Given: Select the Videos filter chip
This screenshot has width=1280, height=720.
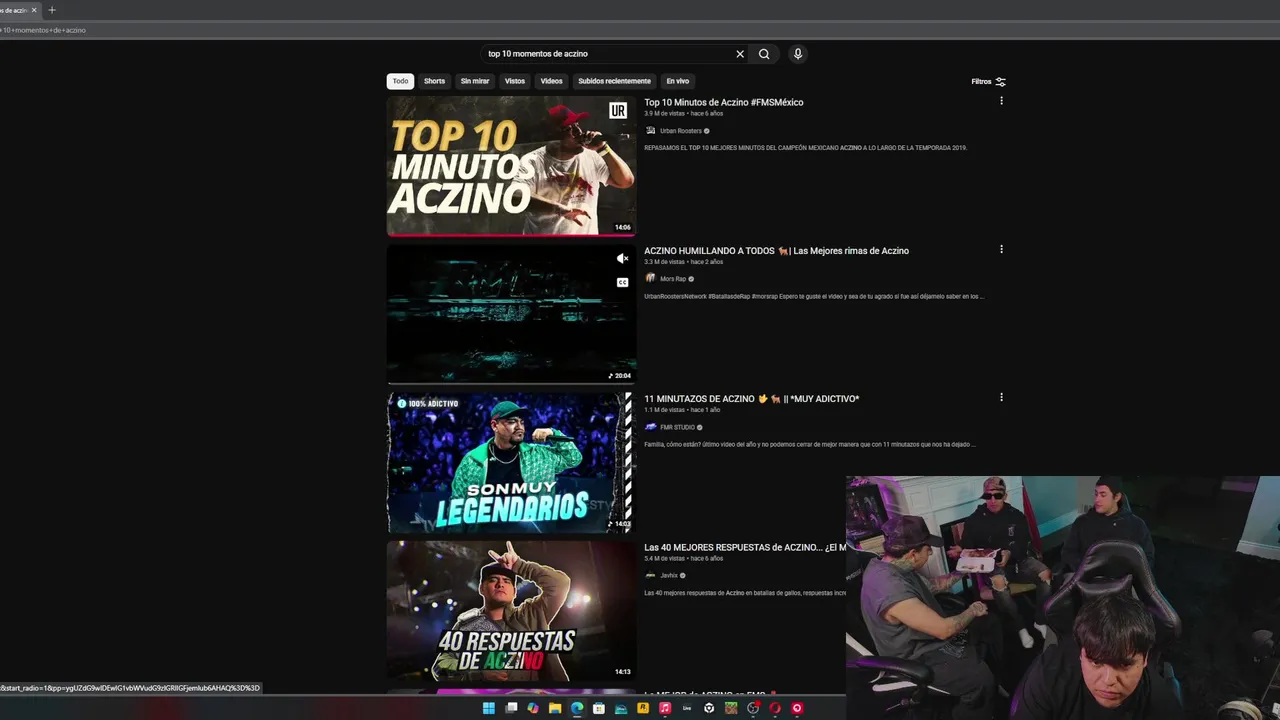Looking at the screenshot, I should tap(552, 81).
